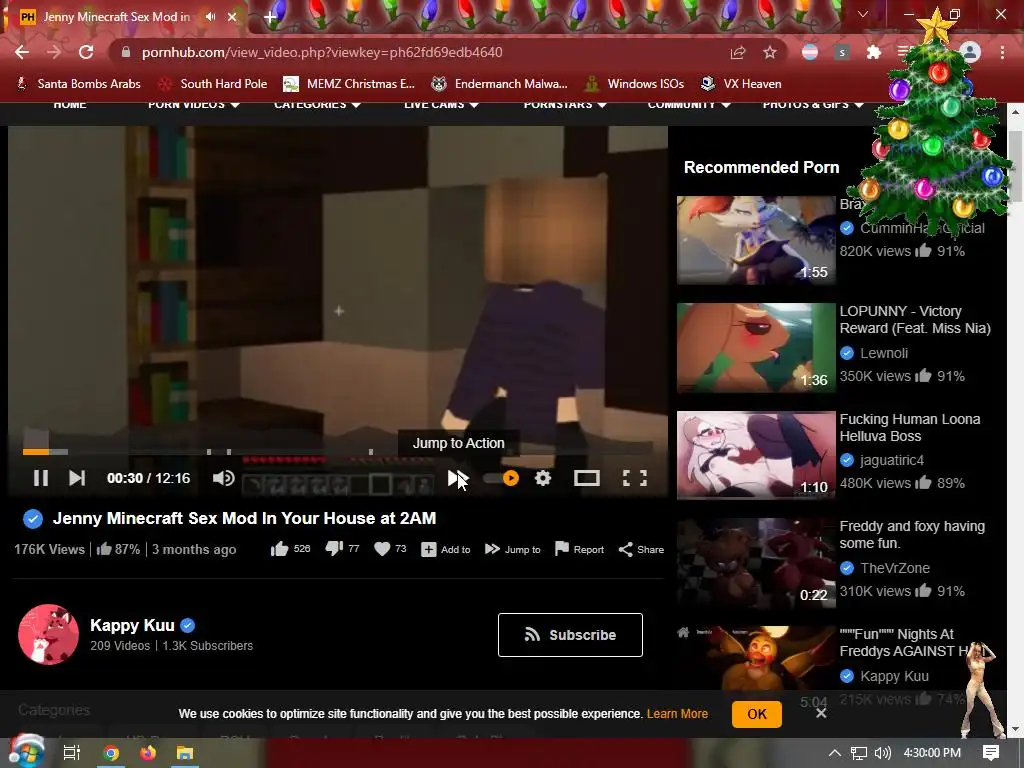Dislike the video with thumbs down 77

tap(342, 549)
